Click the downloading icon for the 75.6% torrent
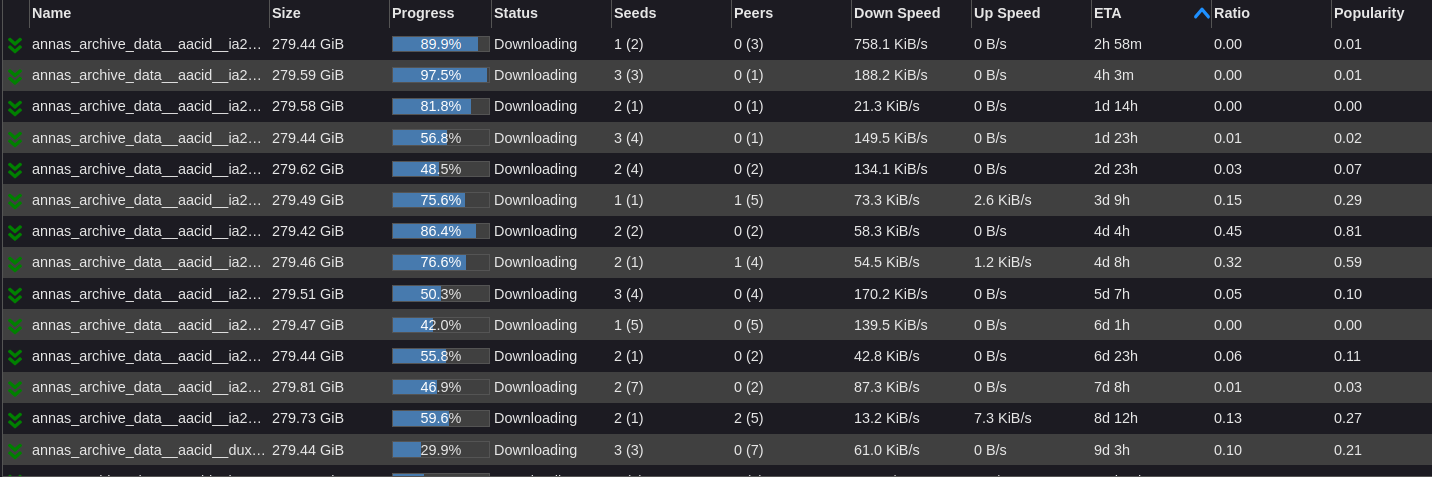Image resolution: width=1432 pixels, height=477 pixels. 15,201
